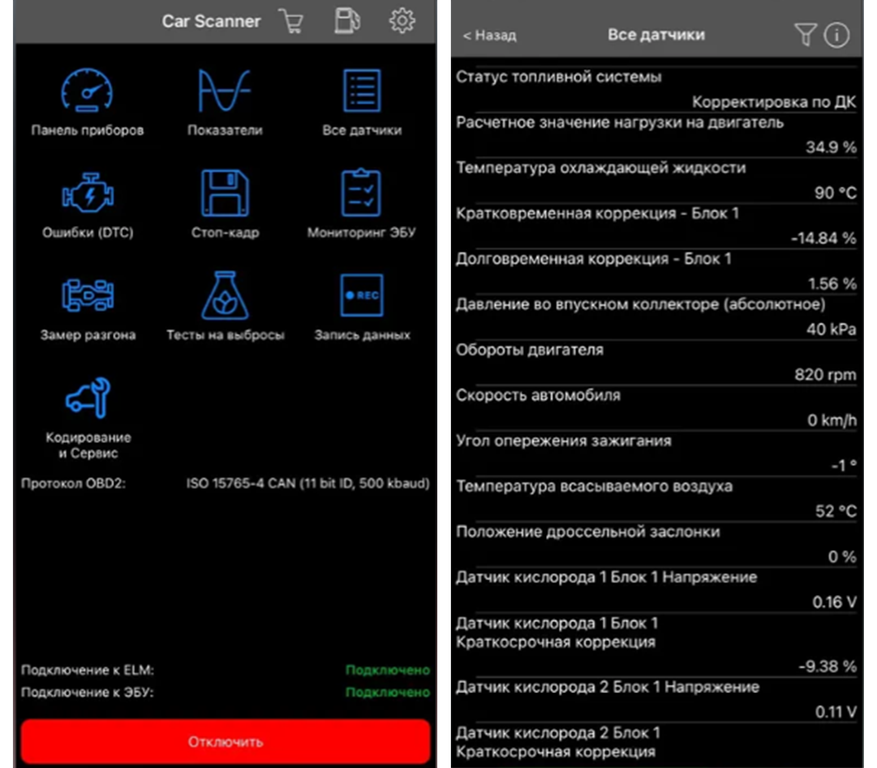Select Расчетное значение нагрузки на двигатель row
877x768 pixels.
[656, 135]
